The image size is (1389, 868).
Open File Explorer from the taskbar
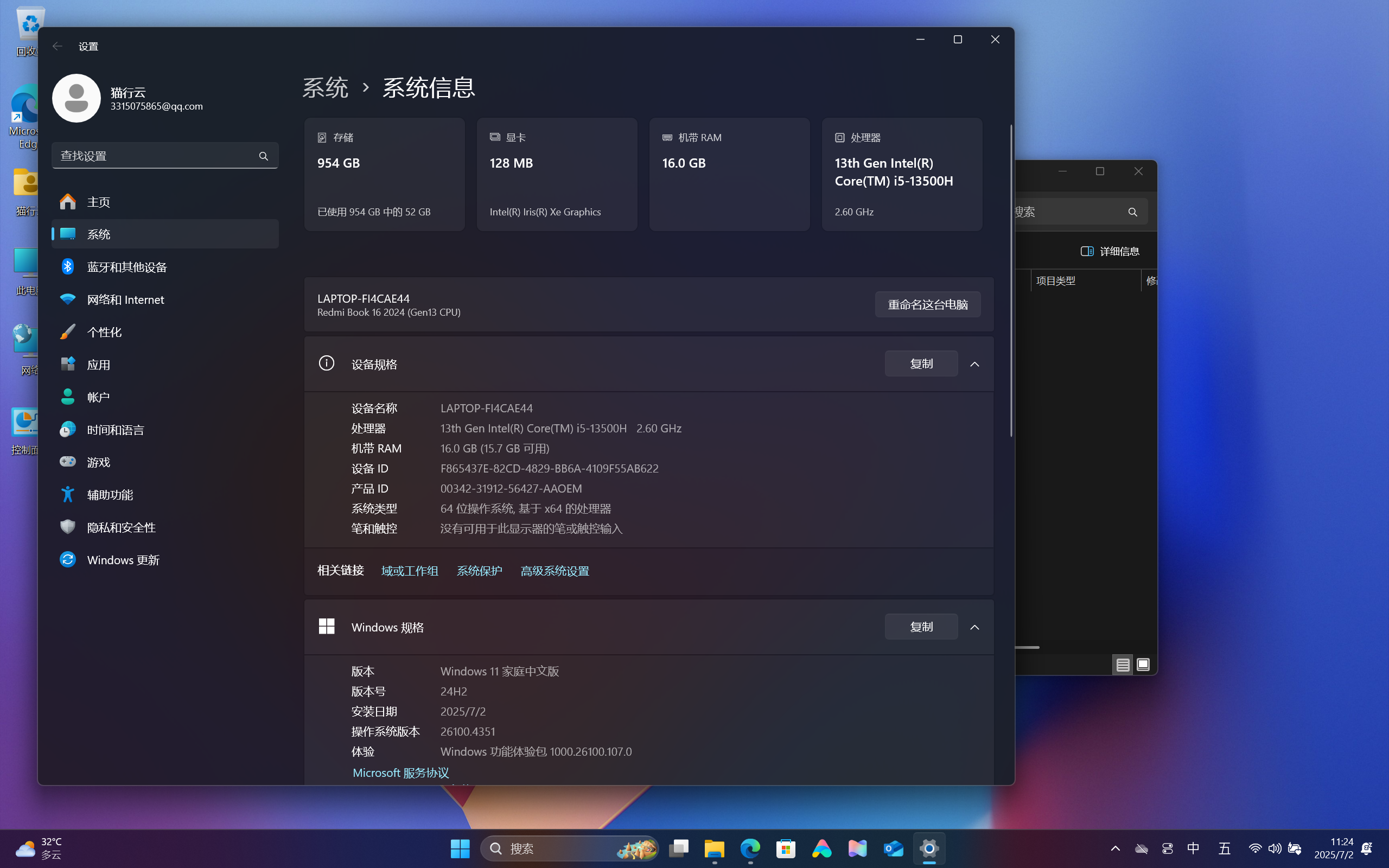715,848
